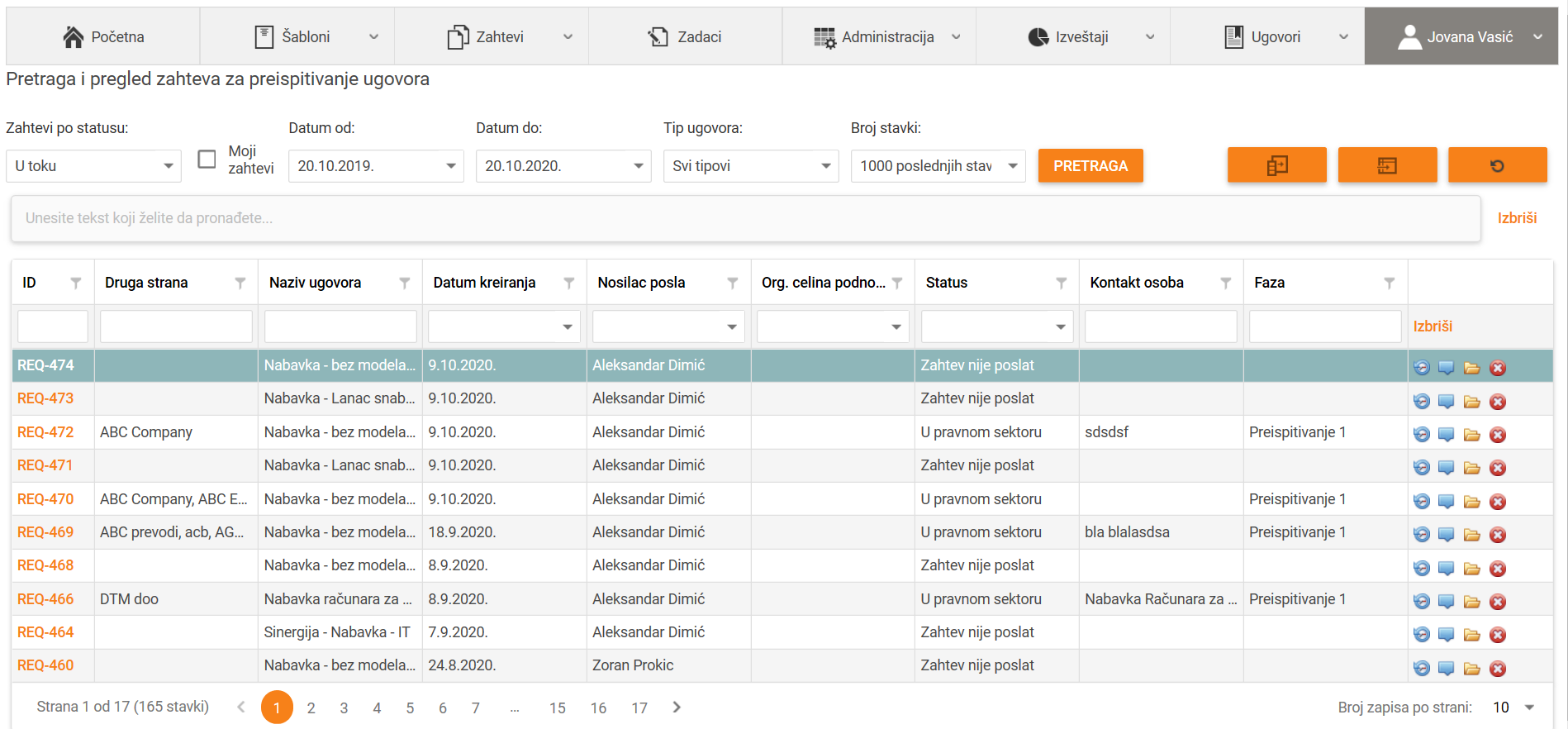Delete request REQ-466 with red X
1568x729 pixels.
point(1497,602)
